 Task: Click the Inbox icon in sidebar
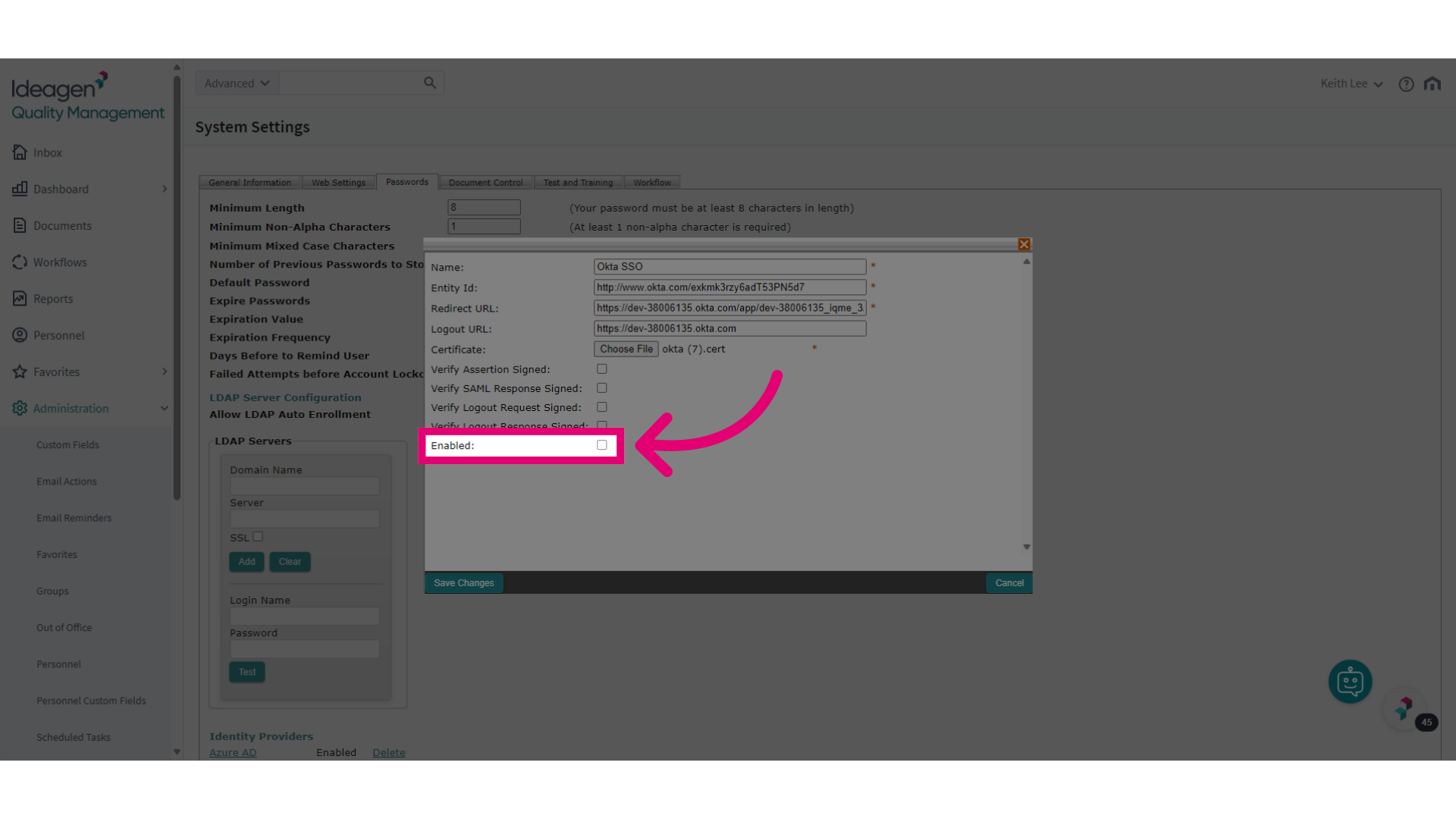(20, 152)
